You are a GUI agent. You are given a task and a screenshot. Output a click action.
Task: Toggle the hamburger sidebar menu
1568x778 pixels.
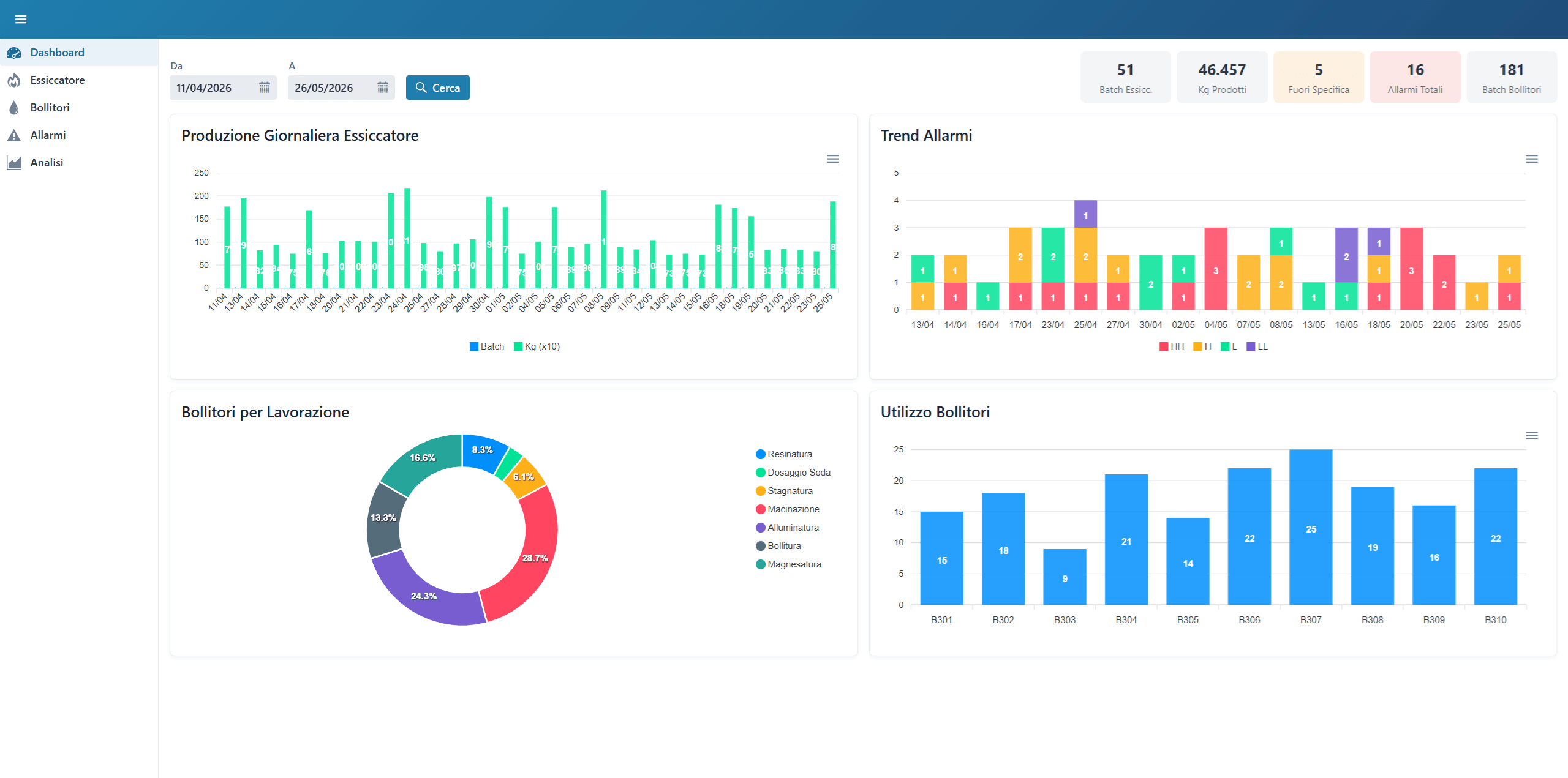pos(21,19)
